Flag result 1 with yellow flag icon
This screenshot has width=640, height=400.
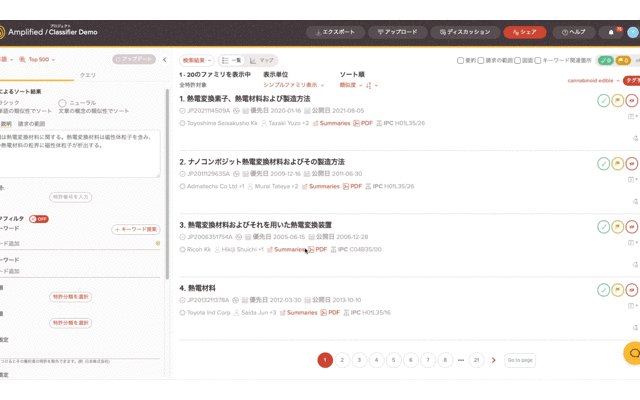pyautogui.click(x=618, y=100)
